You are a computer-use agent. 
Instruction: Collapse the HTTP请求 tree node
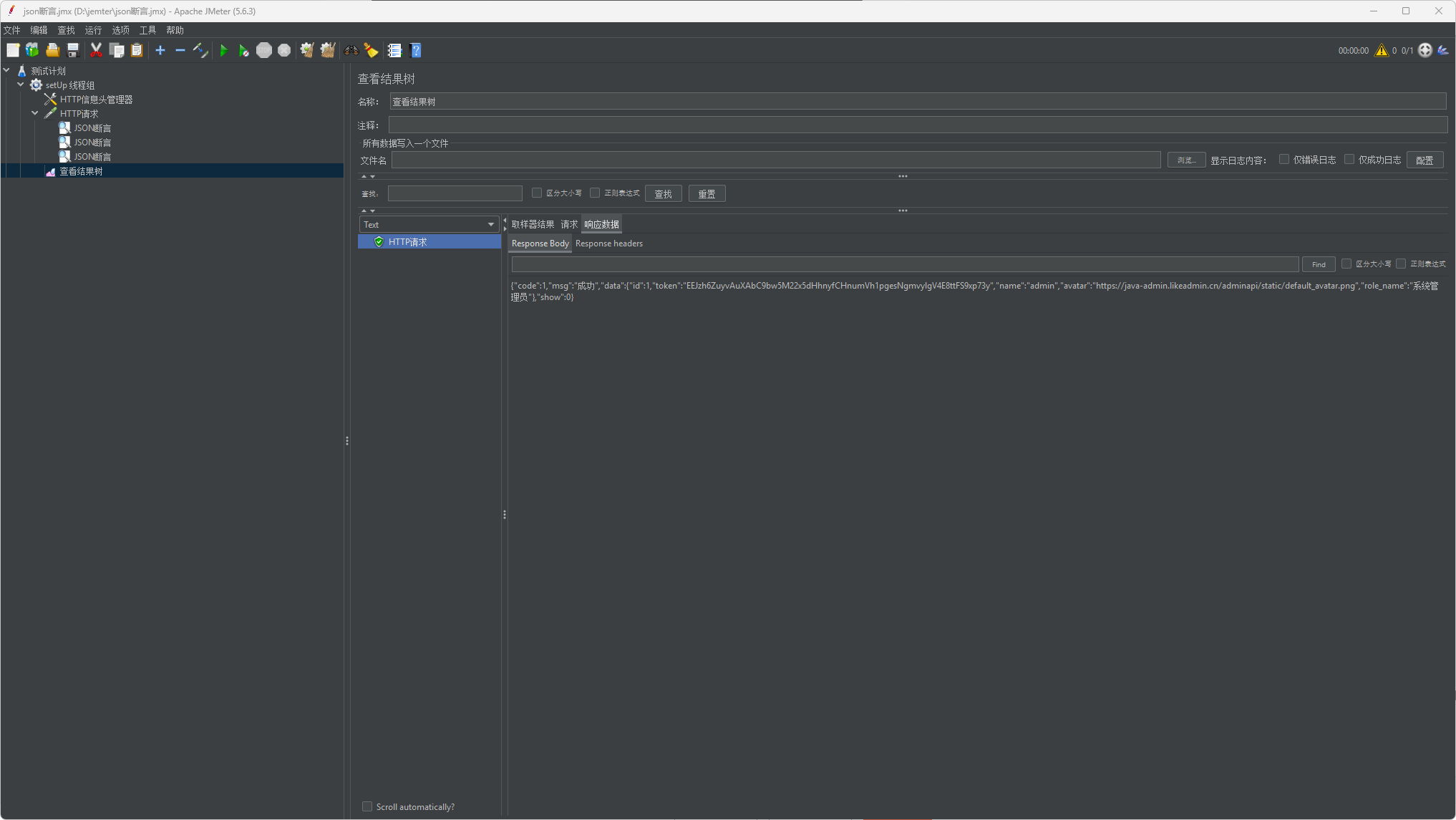click(x=35, y=113)
